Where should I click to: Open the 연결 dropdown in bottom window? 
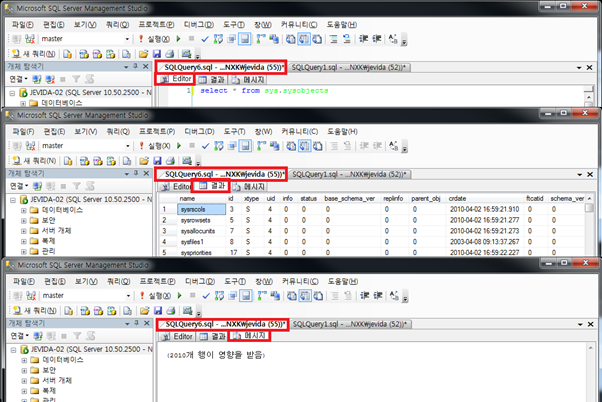pos(19,336)
